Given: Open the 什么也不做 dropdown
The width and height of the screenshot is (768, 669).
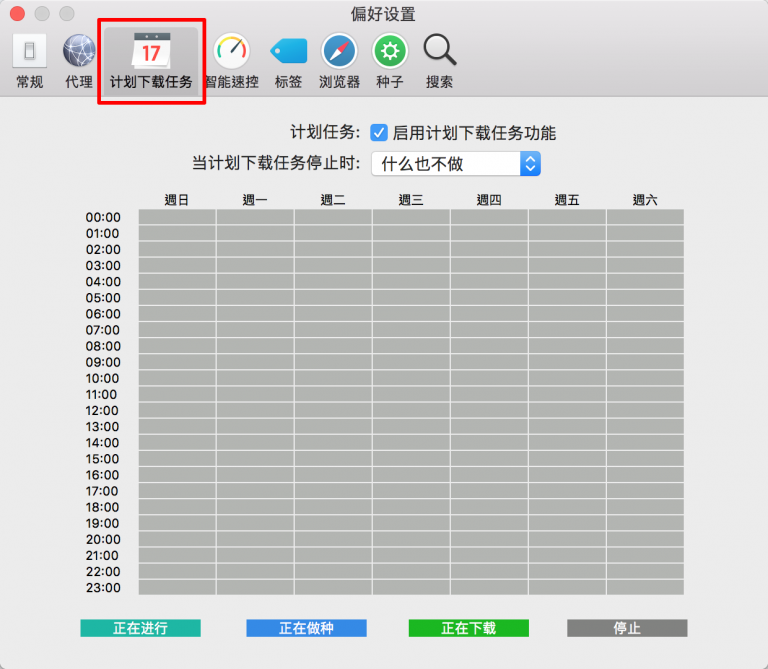Looking at the screenshot, I should pyautogui.click(x=456, y=164).
